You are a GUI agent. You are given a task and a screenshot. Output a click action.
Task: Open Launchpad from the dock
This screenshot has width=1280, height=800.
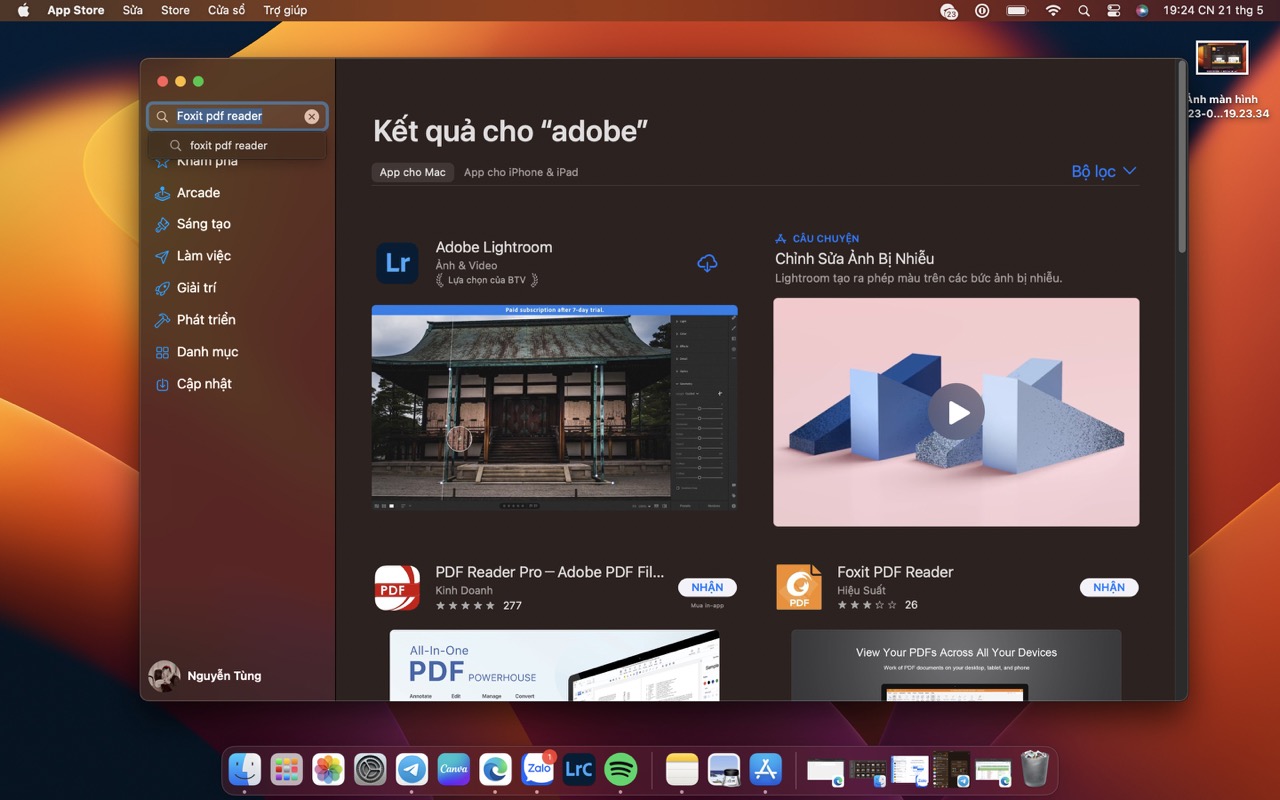click(287, 769)
